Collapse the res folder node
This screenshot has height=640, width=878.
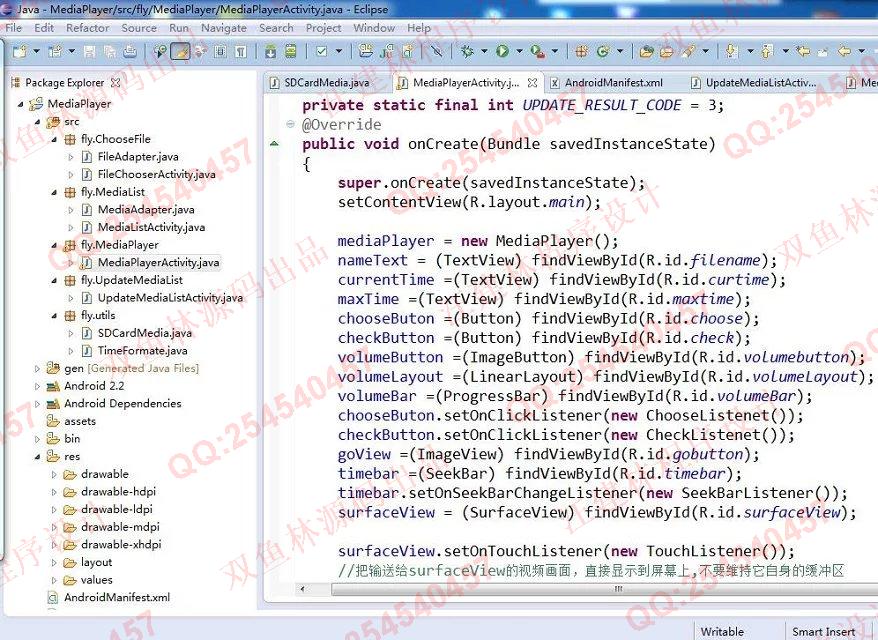[38, 456]
